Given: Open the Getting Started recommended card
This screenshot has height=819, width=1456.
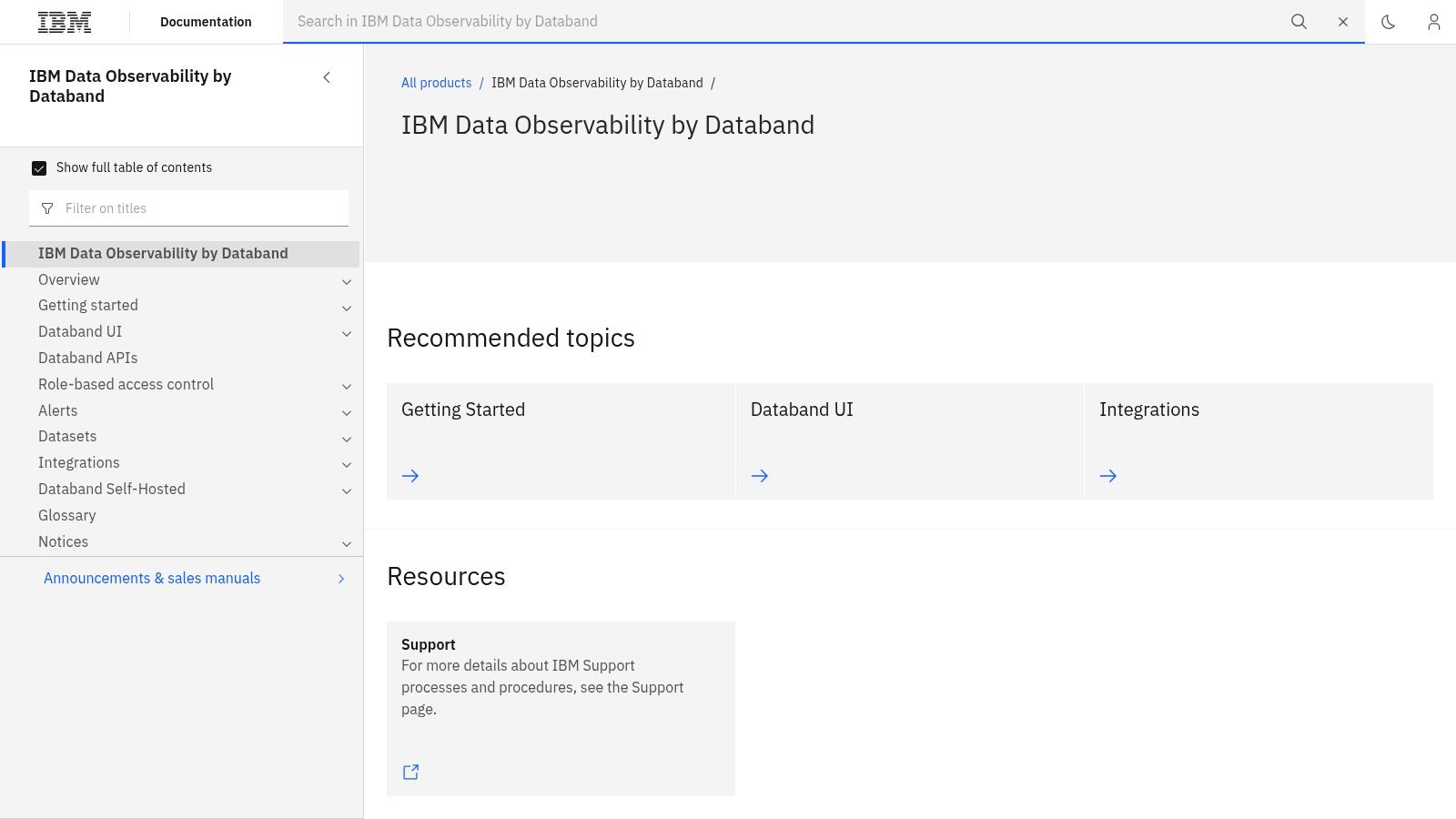Looking at the screenshot, I should [561, 441].
